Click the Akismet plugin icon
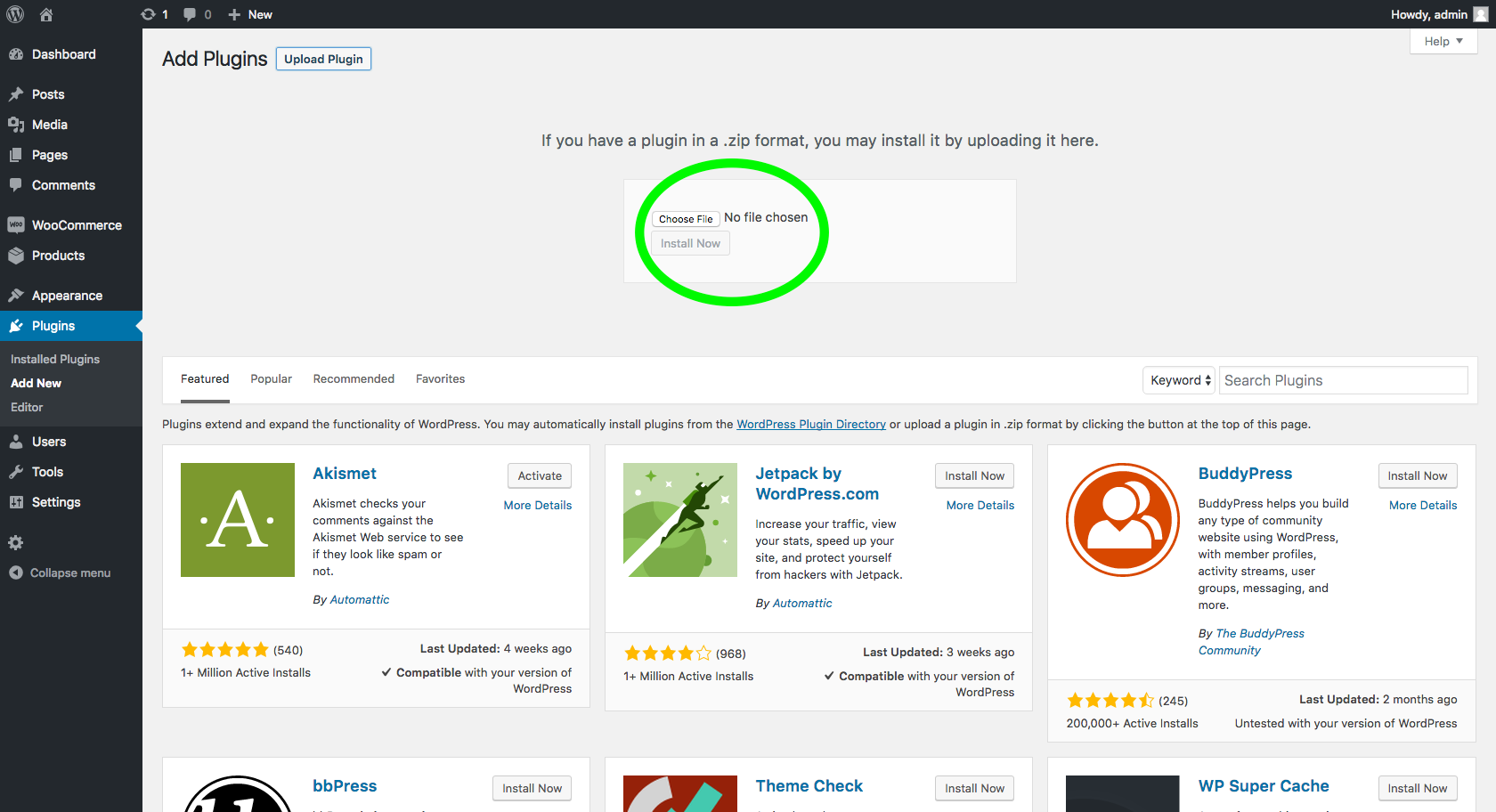This screenshot has width=1496, height=812. coord(238,520)
